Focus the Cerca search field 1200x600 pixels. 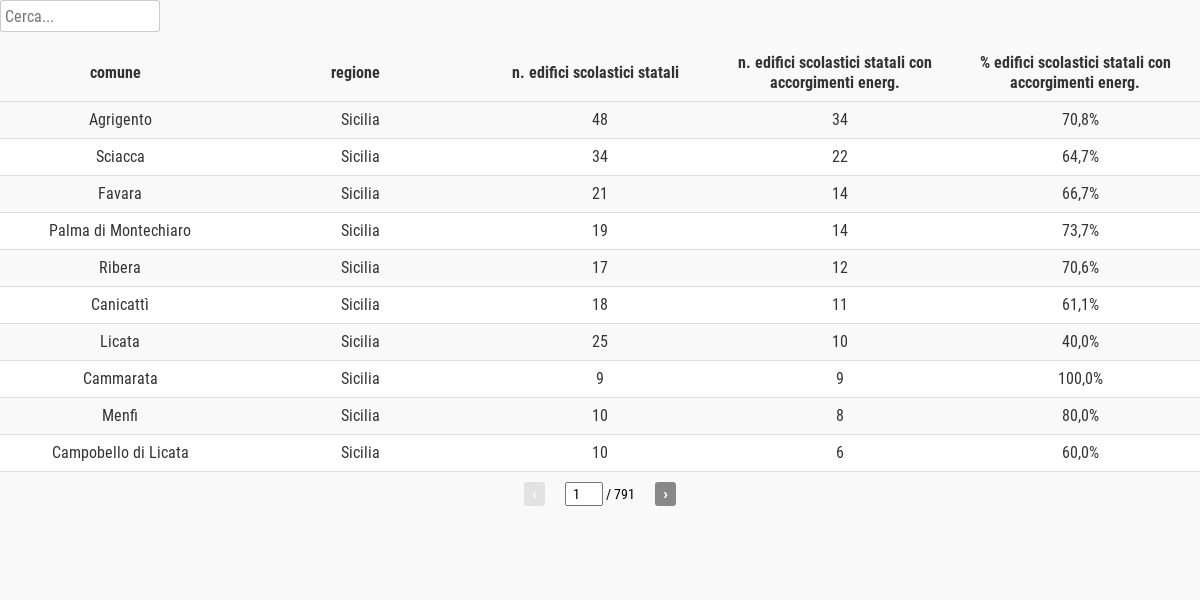pos(80,16)
